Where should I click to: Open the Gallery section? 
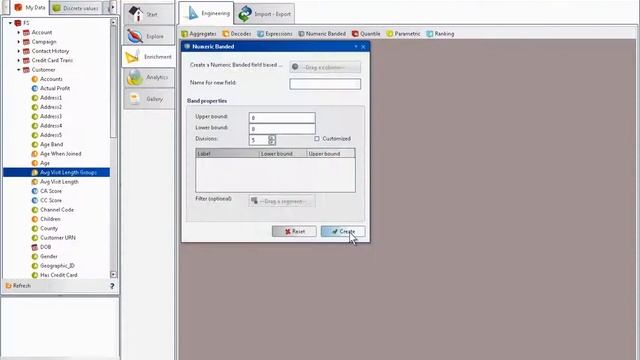tap(149, 99)
